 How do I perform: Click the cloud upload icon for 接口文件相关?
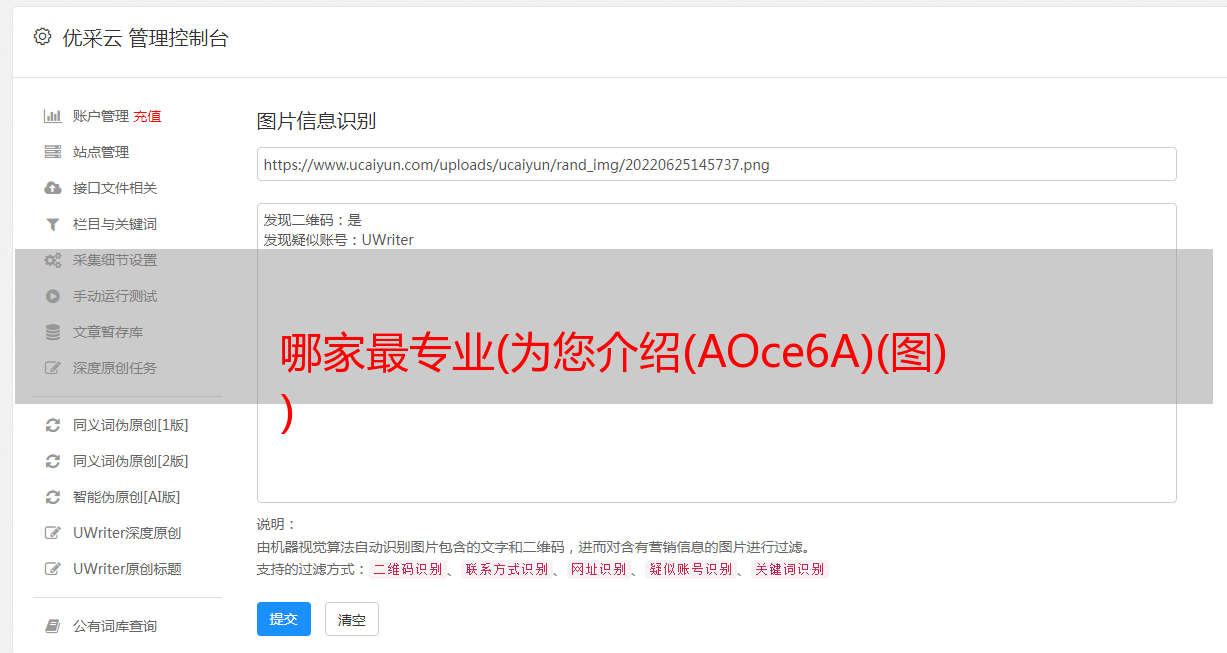click(53, 188)
